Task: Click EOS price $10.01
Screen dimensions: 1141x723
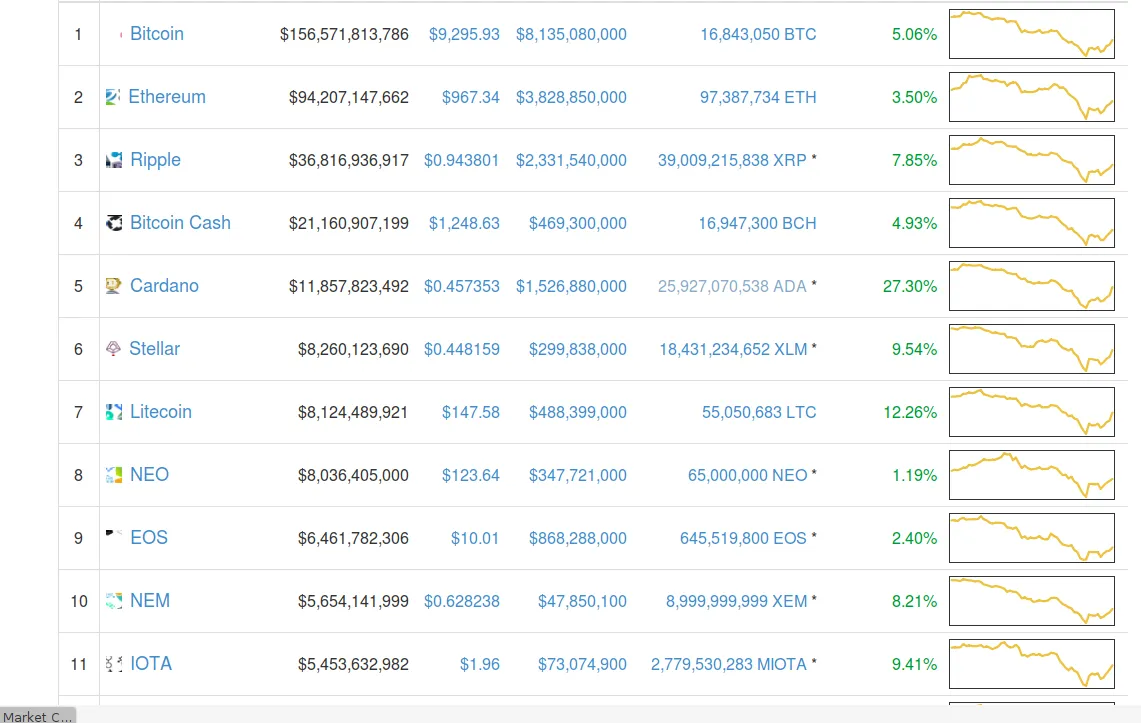Action: click(475, 538)
